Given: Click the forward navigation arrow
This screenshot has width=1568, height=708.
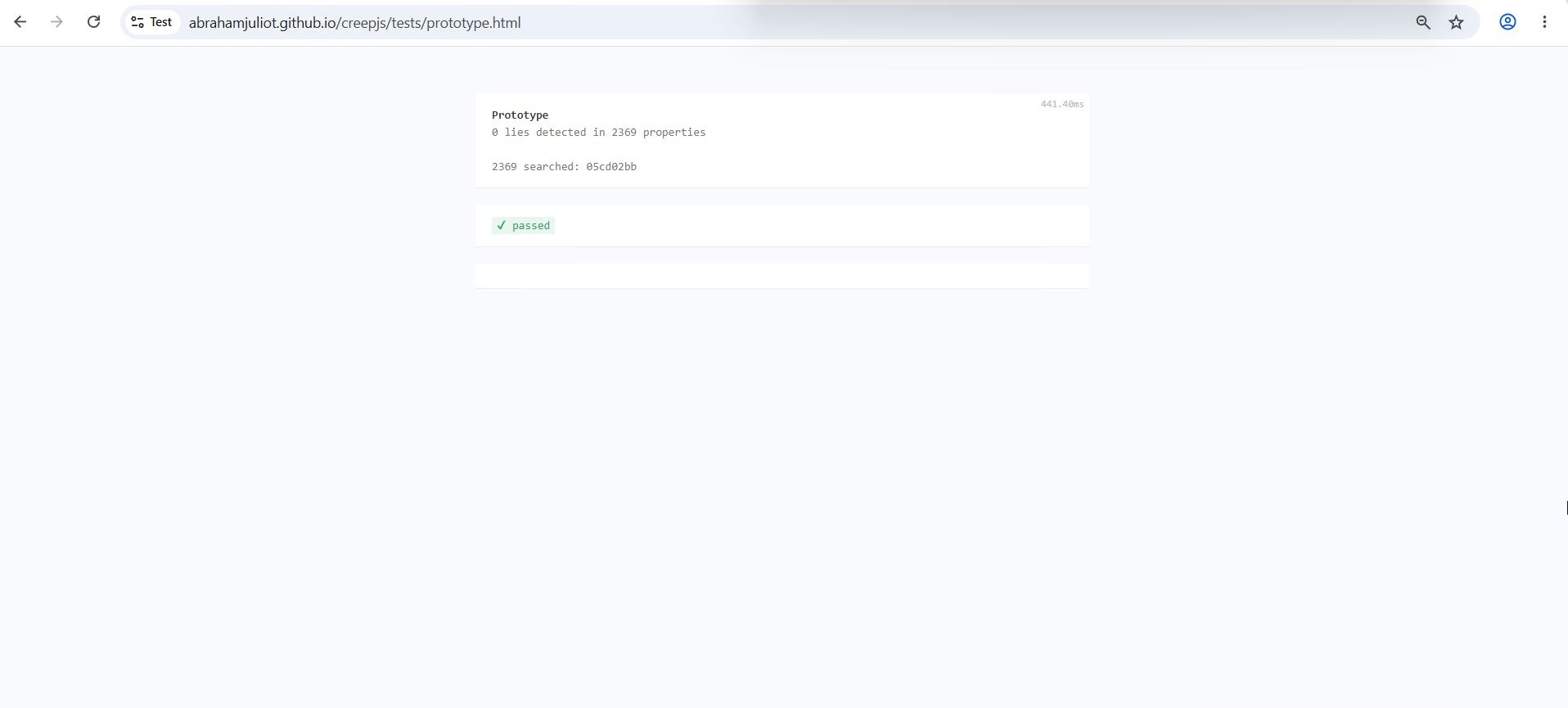Looking at the screenshot, I should pos(56,22).
